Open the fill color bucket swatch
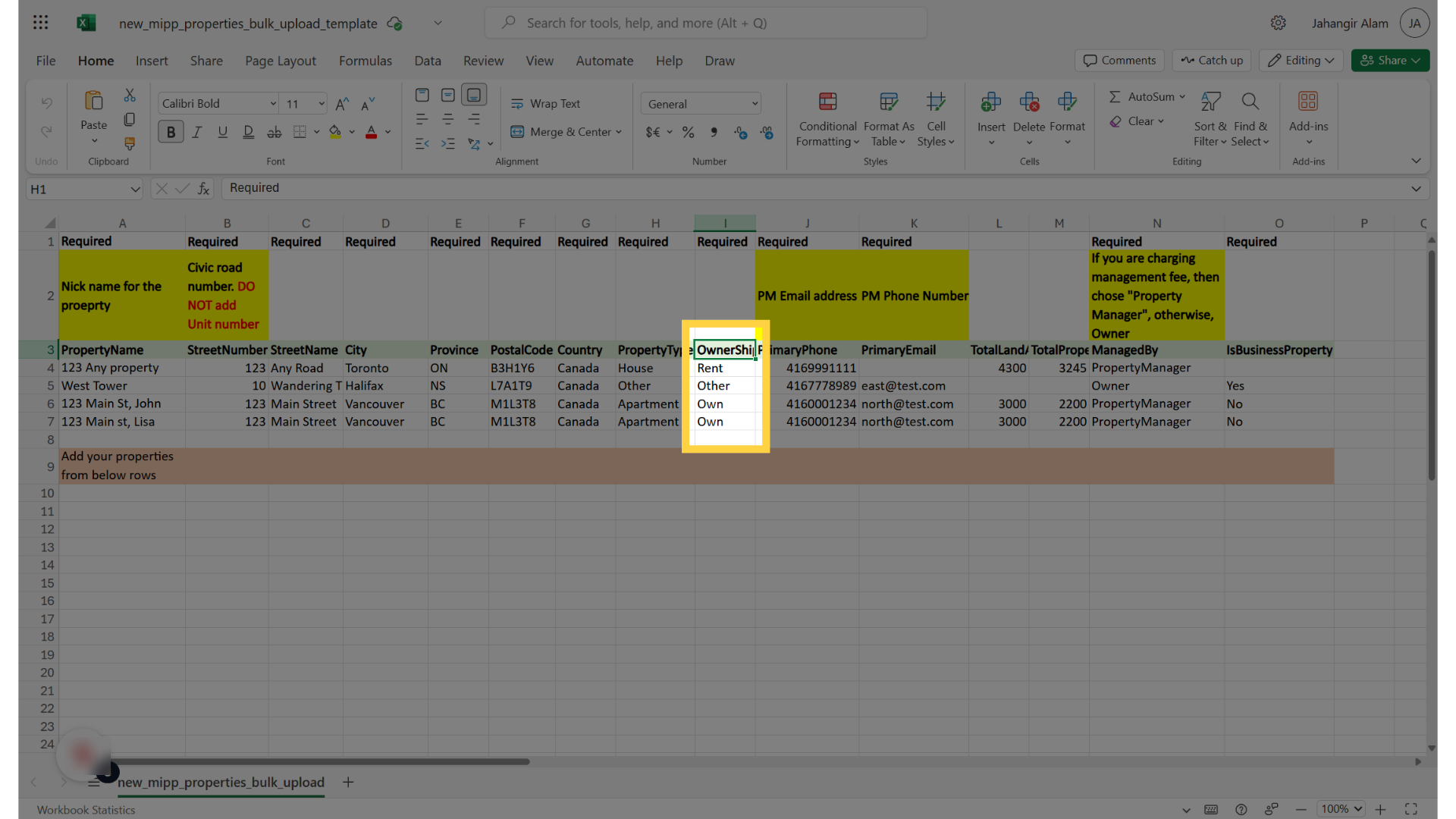The image size is (1456, 819). tap(335, 132)
